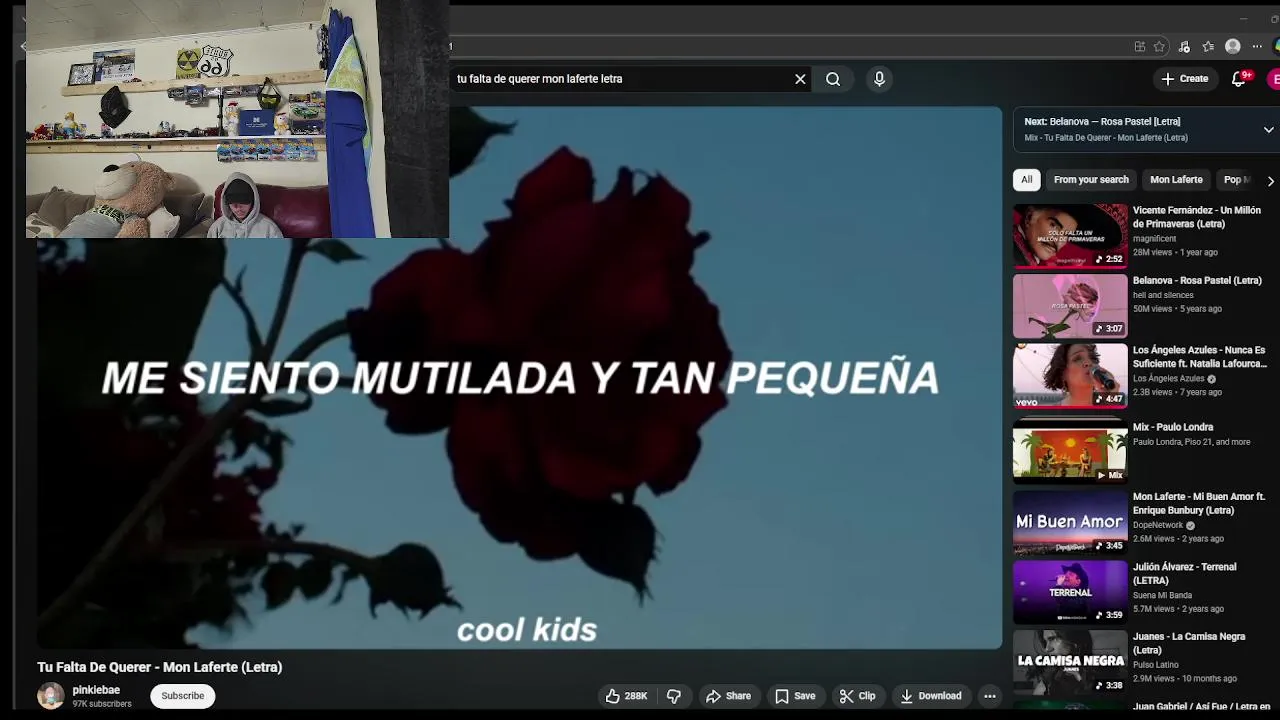
Task: Click the Los Ángeles Azules channel name
Action: pos(1168,379)
